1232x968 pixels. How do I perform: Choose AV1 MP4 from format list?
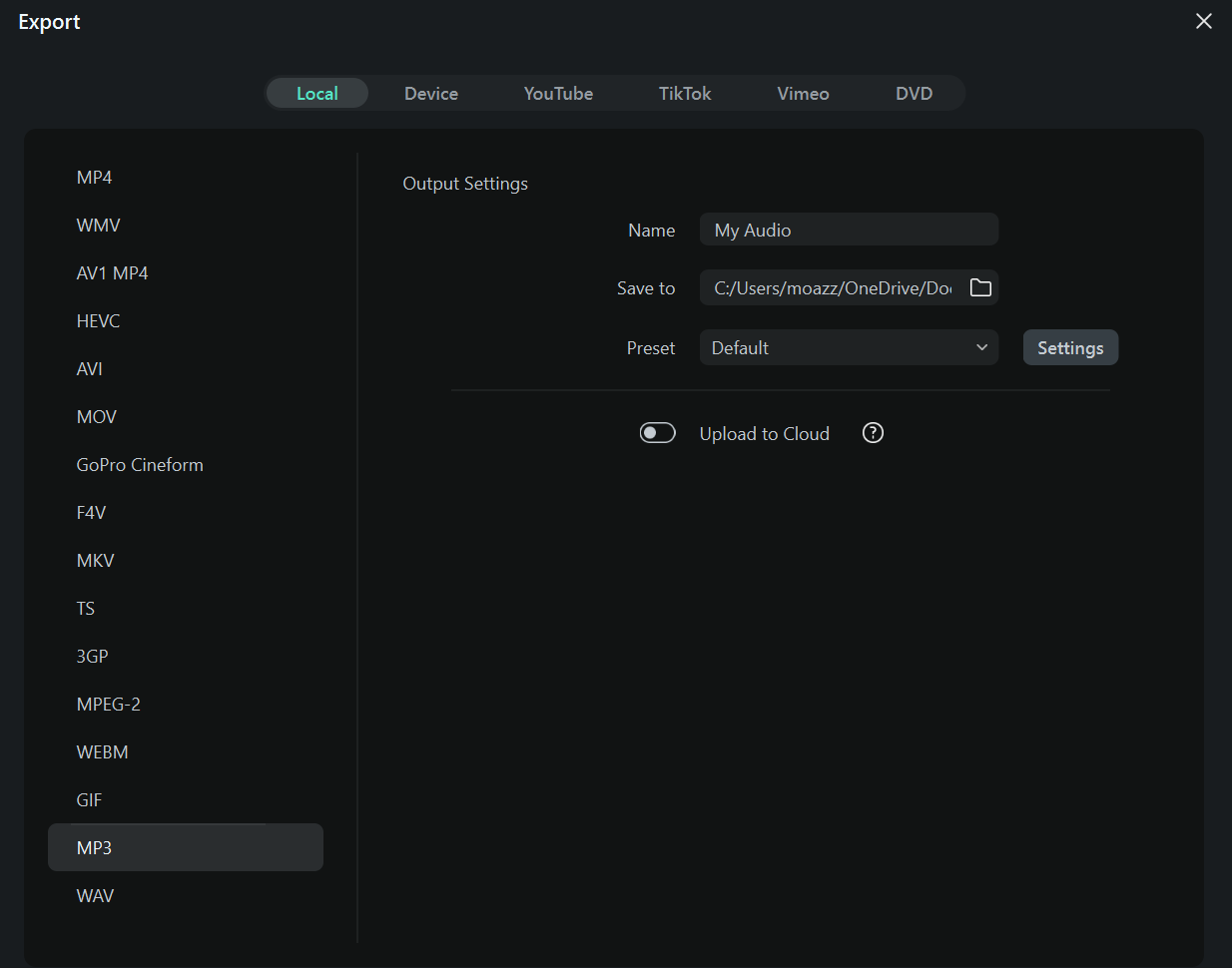[112, 273]
